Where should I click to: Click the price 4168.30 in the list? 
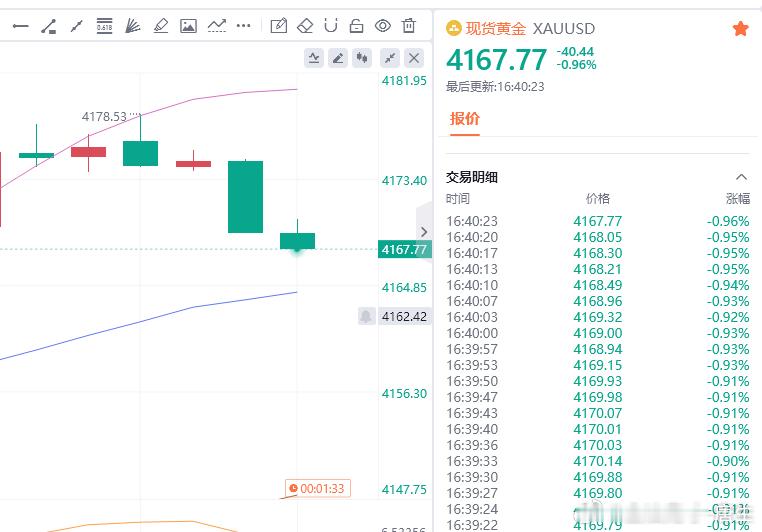coord(598,253)
